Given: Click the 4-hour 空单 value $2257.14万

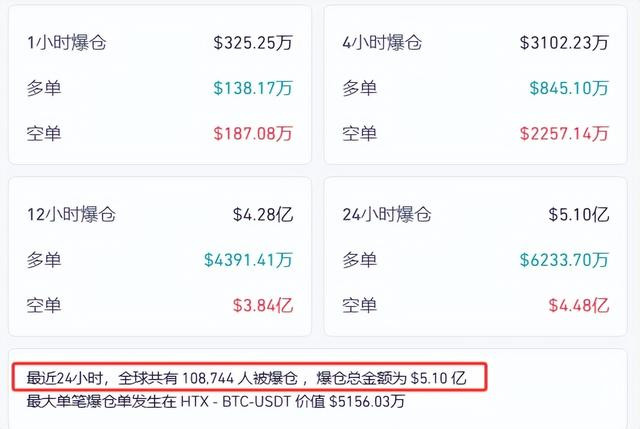Looking at the screenshot, I should point(564,133).
